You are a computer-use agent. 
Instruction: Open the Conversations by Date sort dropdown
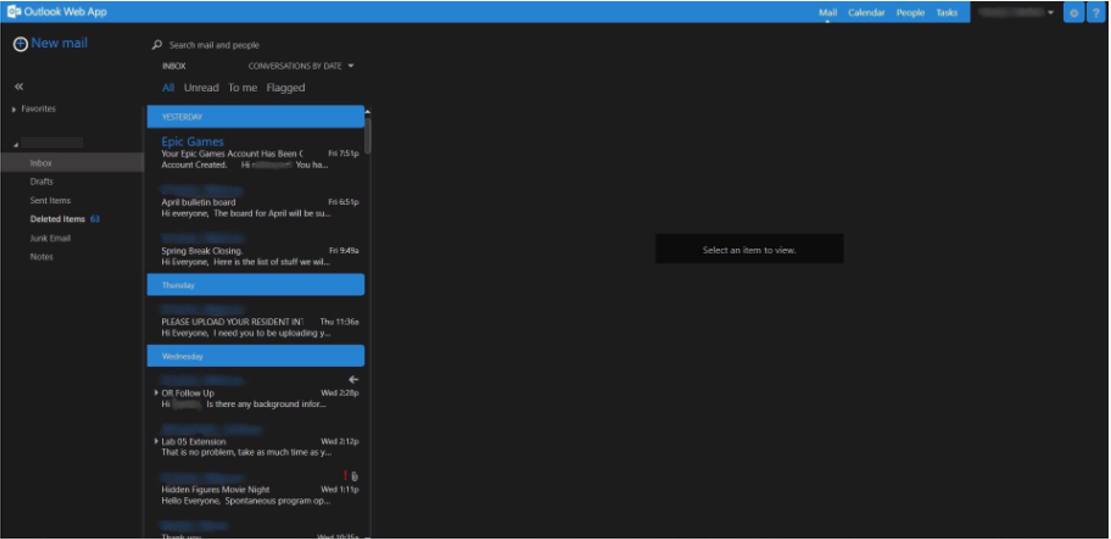tap(300, 66)
